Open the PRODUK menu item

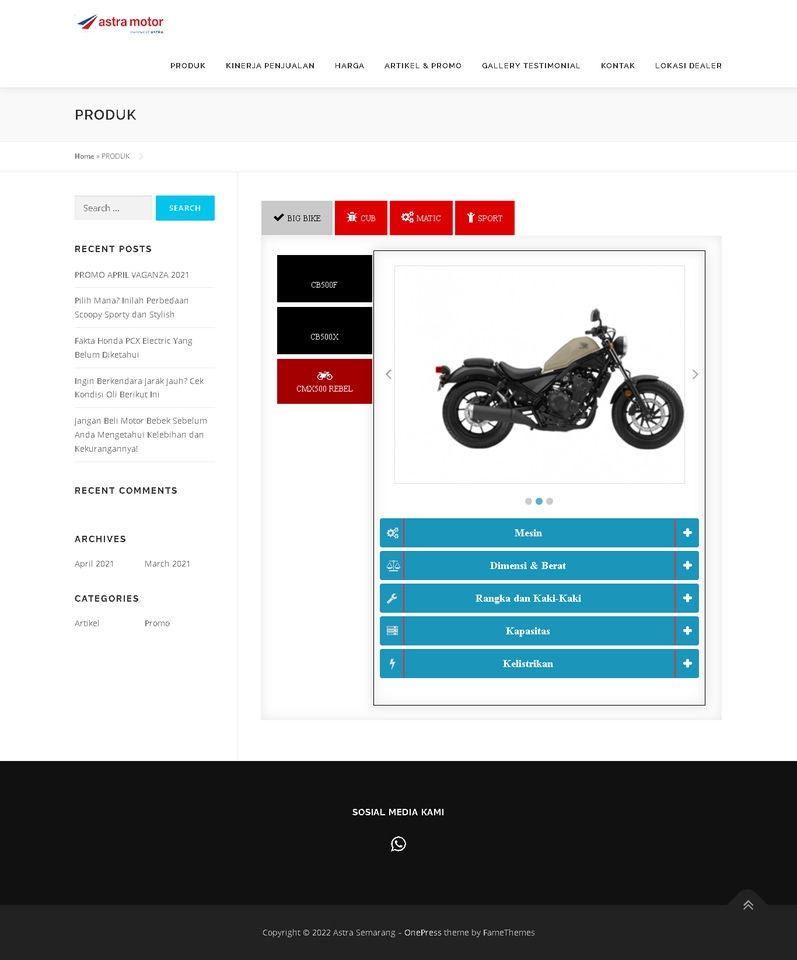(188, 66)
